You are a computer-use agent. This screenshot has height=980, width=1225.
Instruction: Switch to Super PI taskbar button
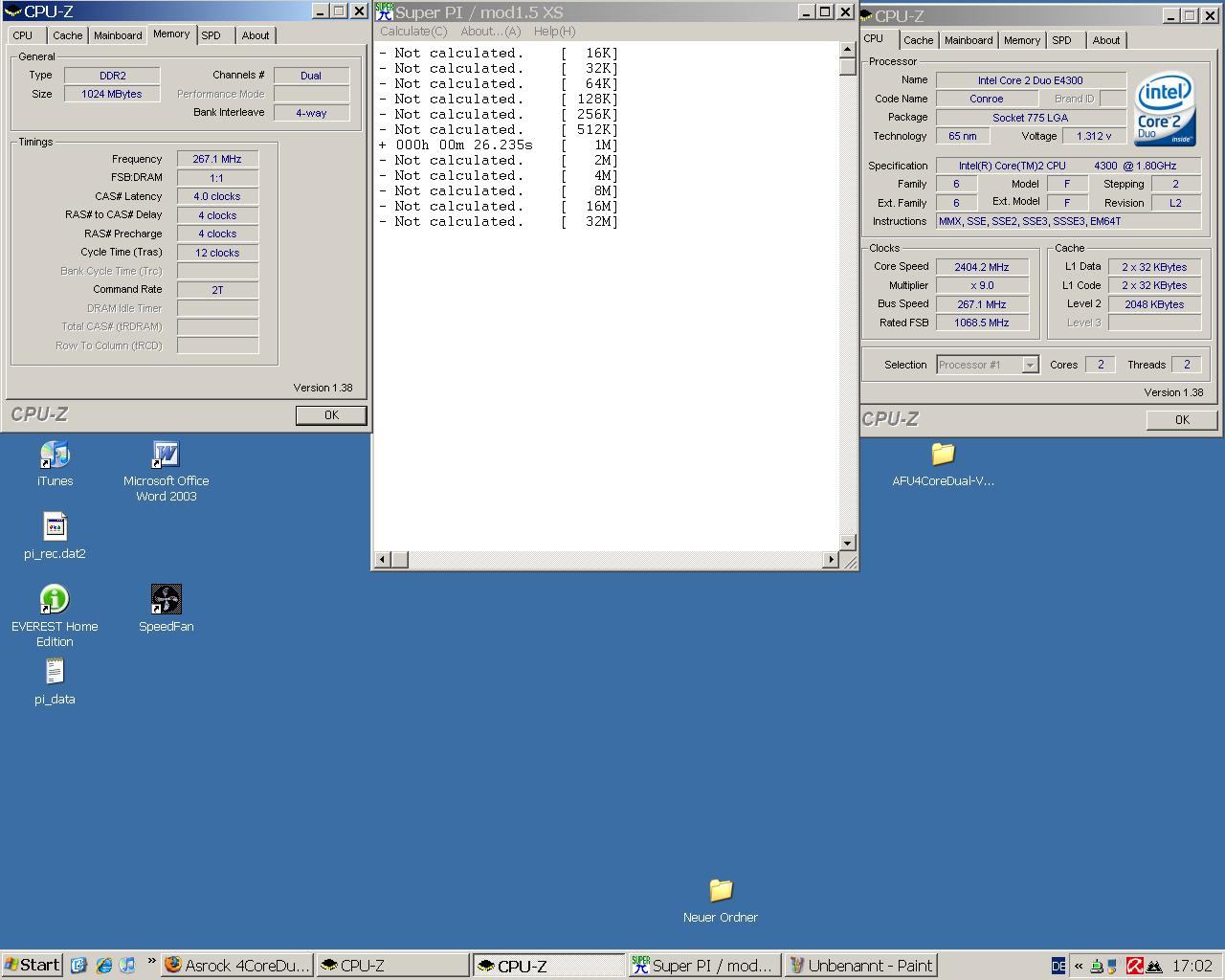coord(703,965)
